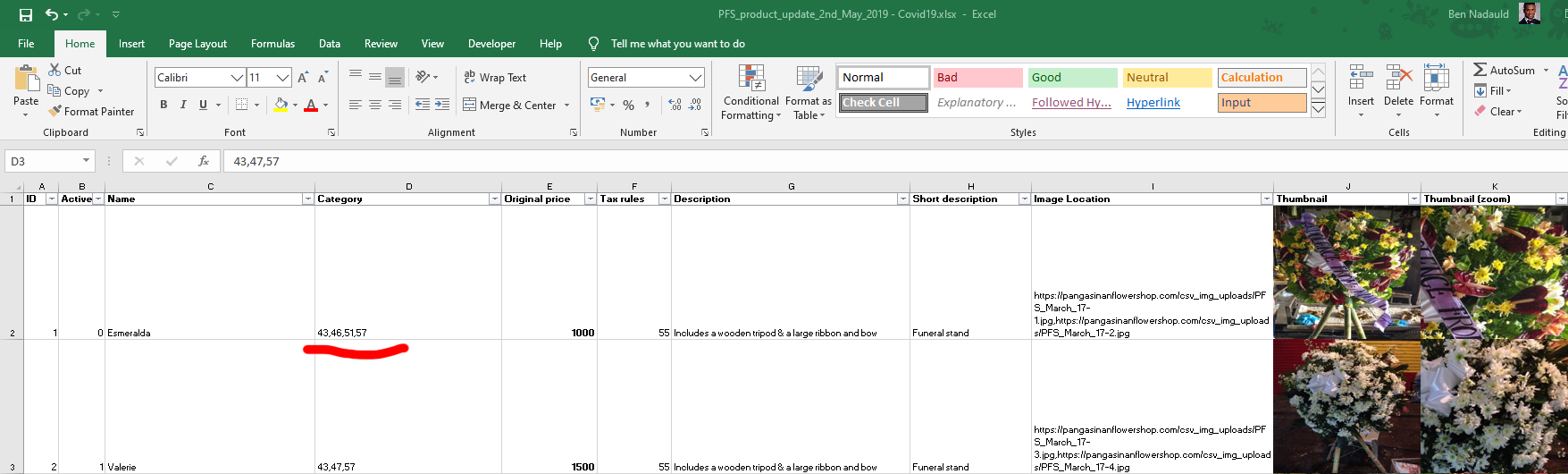The width and height of the screenshot is (1568, 474).
Task: Open text orientation options
Action: [x=426, y=77]
